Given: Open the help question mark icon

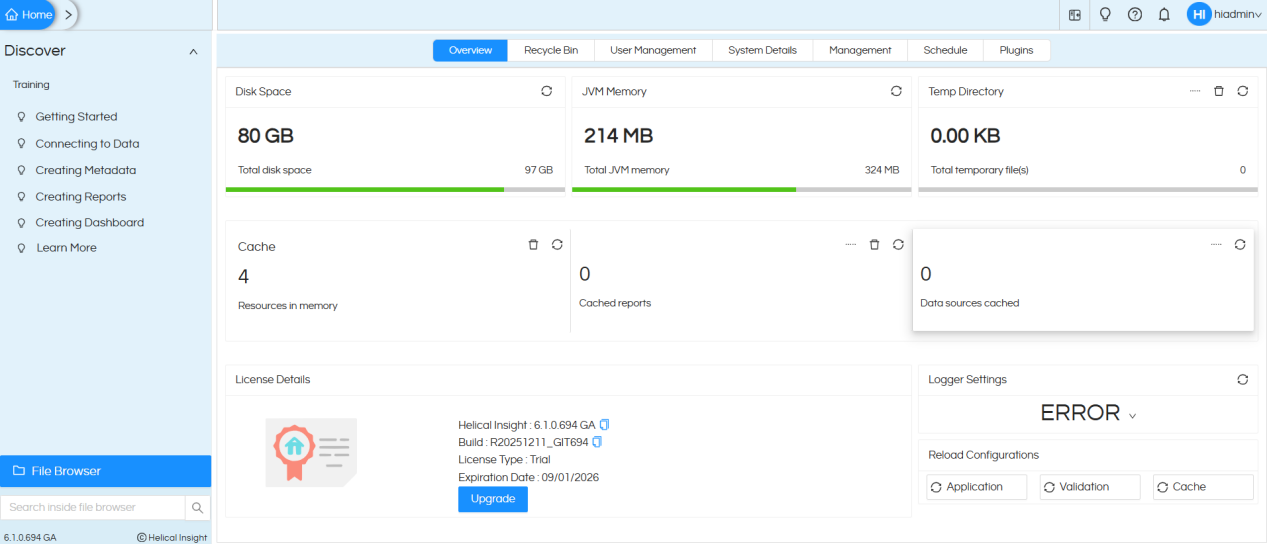Looking at the screenshot, I should click(1135, 15).
